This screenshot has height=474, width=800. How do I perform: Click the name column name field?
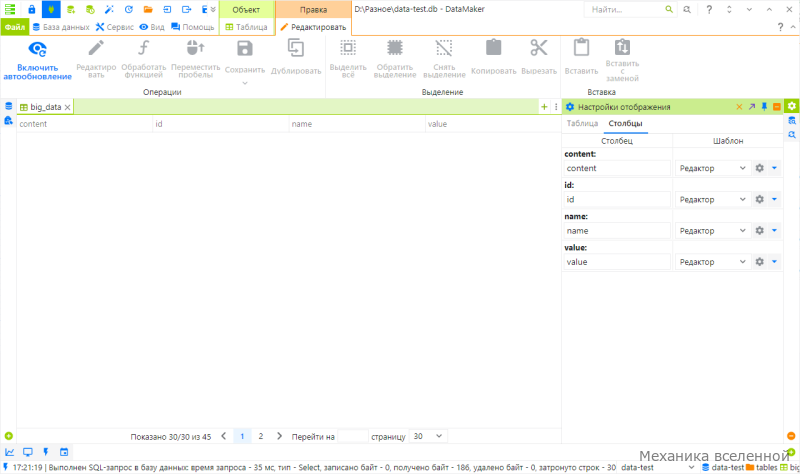tap(617, 231)
